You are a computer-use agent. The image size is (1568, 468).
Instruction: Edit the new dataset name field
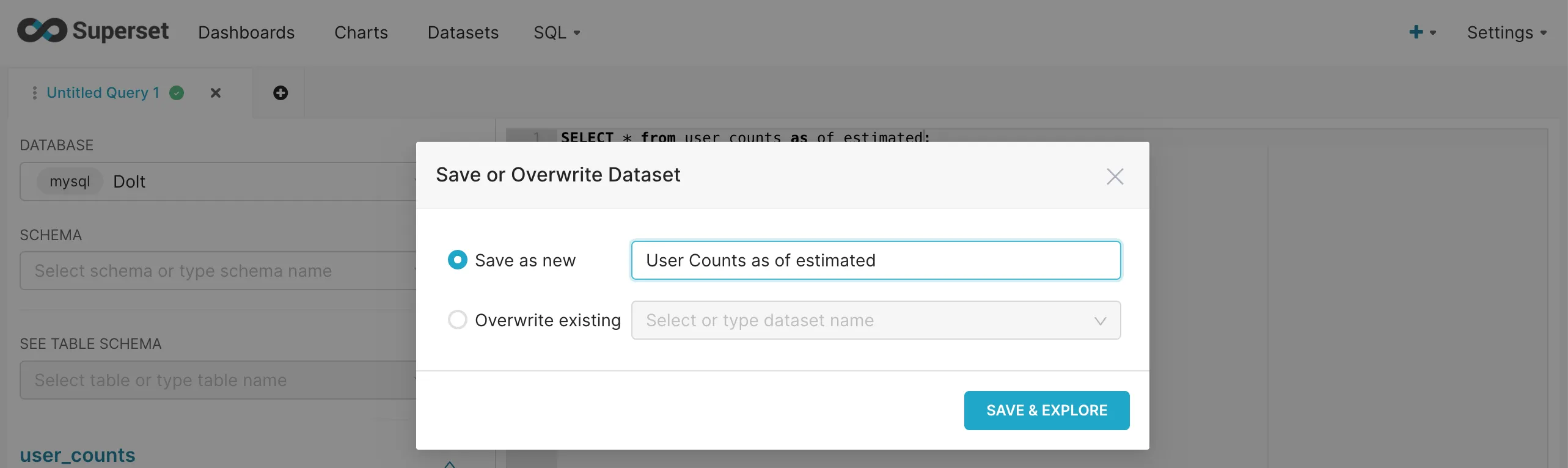point(875,260)
